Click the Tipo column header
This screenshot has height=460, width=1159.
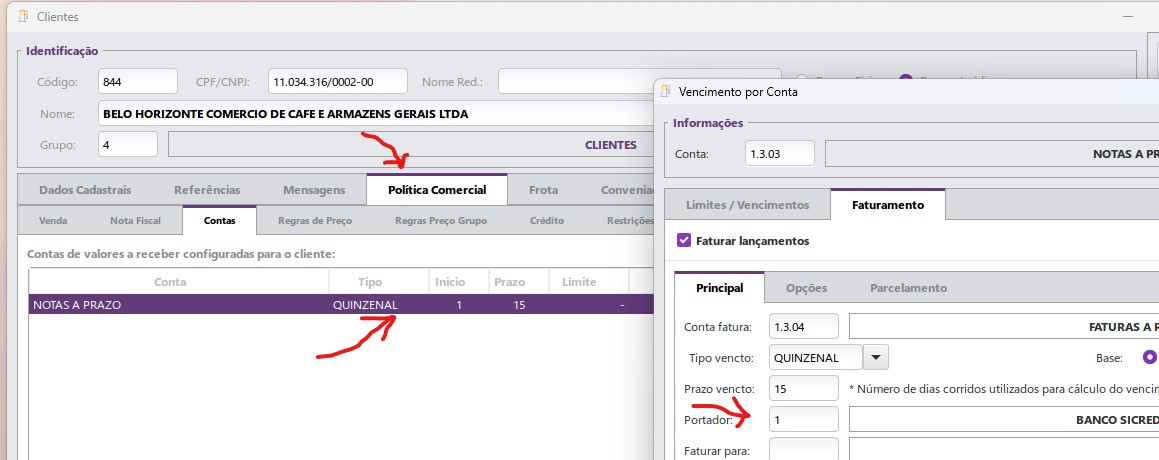[369, 283]
